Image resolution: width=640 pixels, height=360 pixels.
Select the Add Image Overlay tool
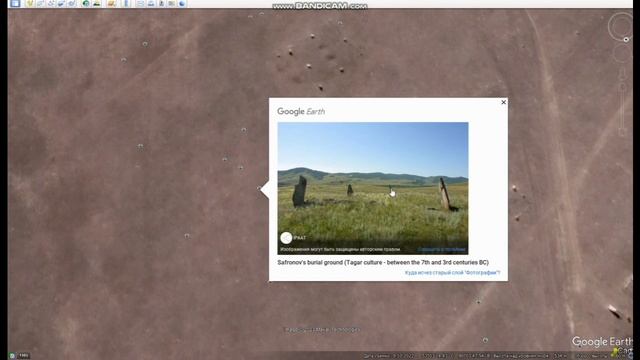[x=61, y=3]
